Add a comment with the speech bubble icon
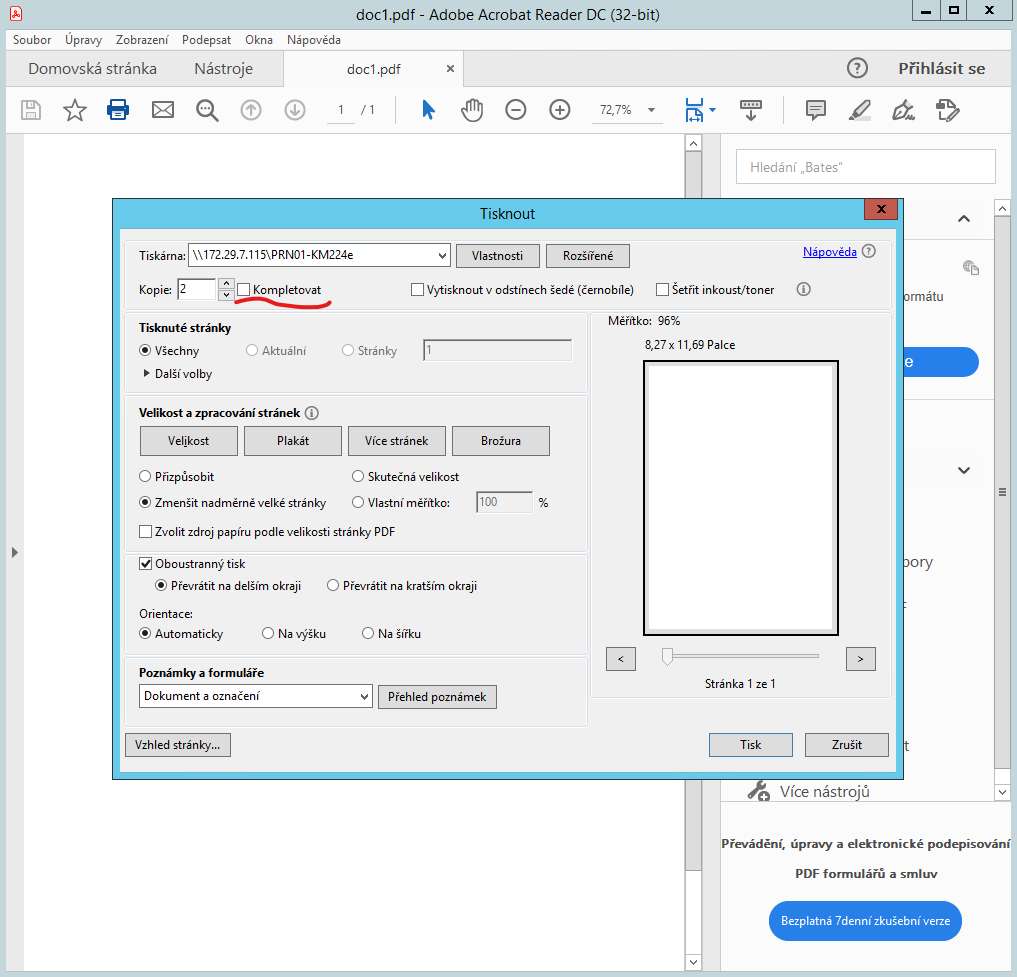 click(x=815, y=110)
